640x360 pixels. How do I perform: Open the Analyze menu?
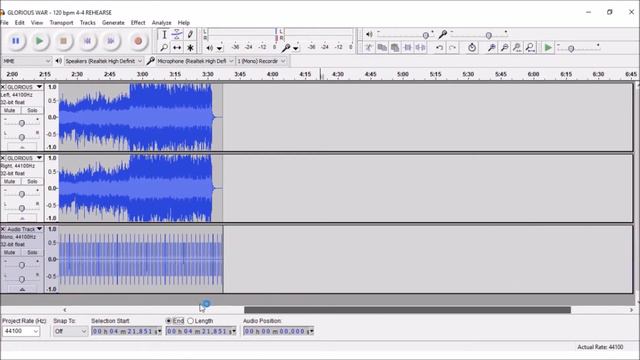pos(161,22)
